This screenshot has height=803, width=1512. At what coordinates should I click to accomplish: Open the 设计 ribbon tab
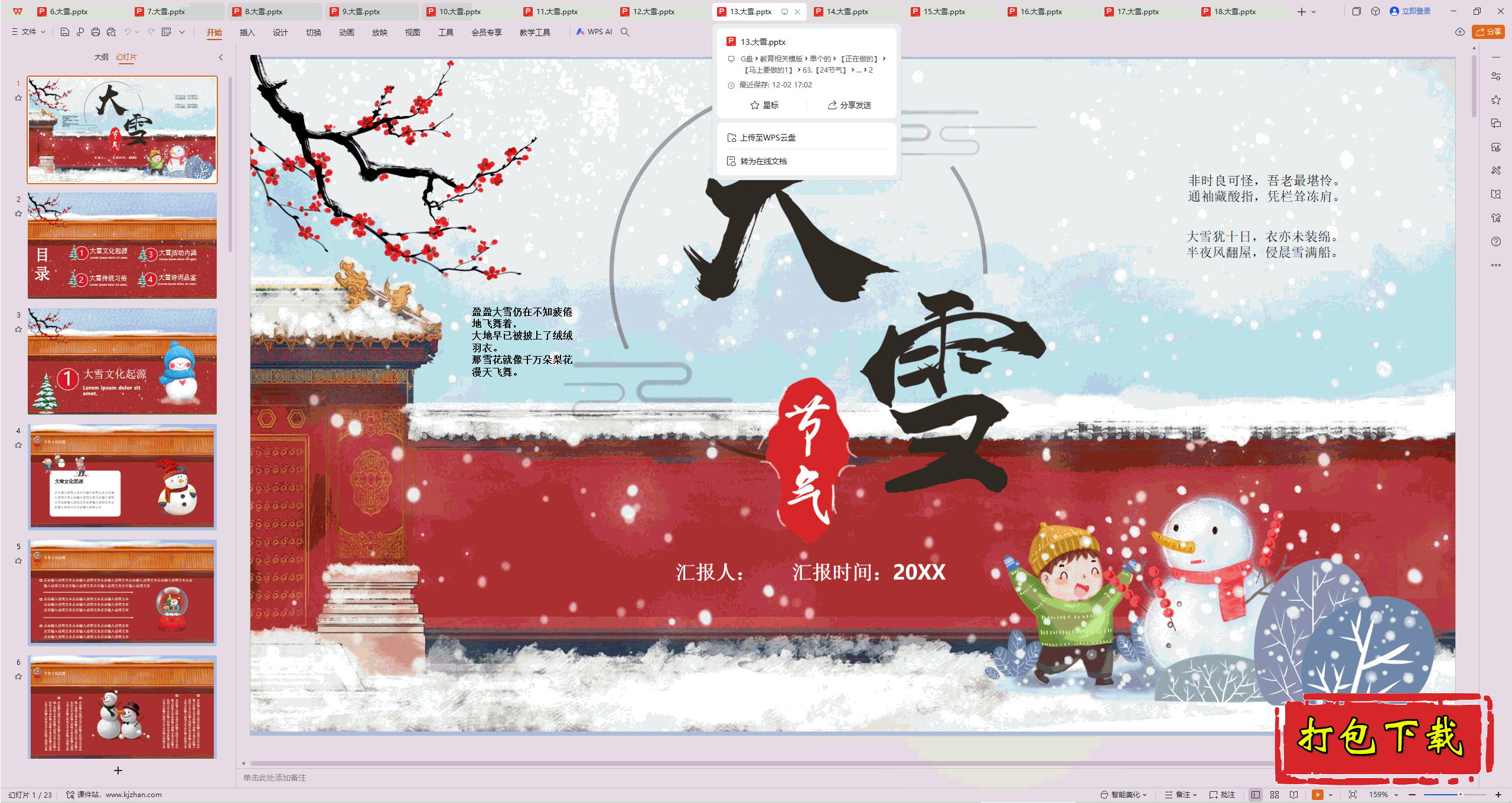pyautogui.click(x=280, y=32)
